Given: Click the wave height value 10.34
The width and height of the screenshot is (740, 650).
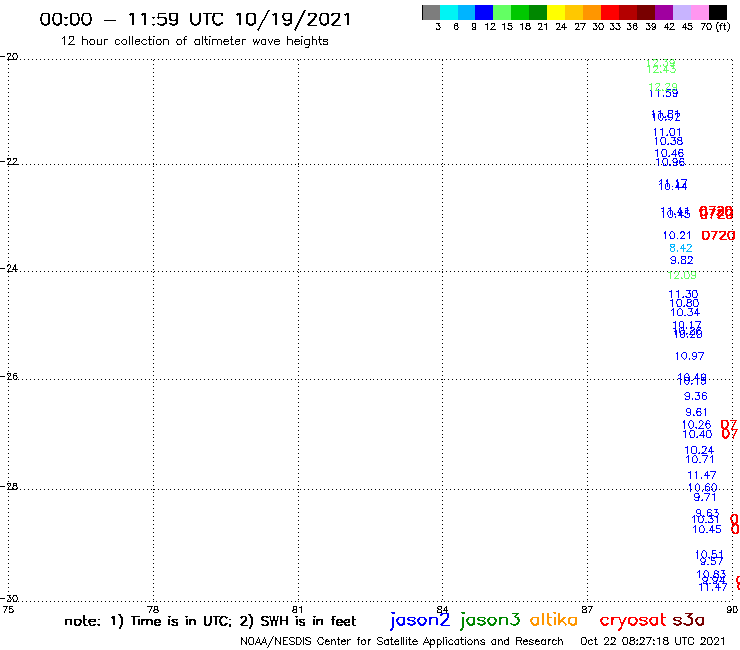Looking at the screenshot, I should (x=685, y=312).
